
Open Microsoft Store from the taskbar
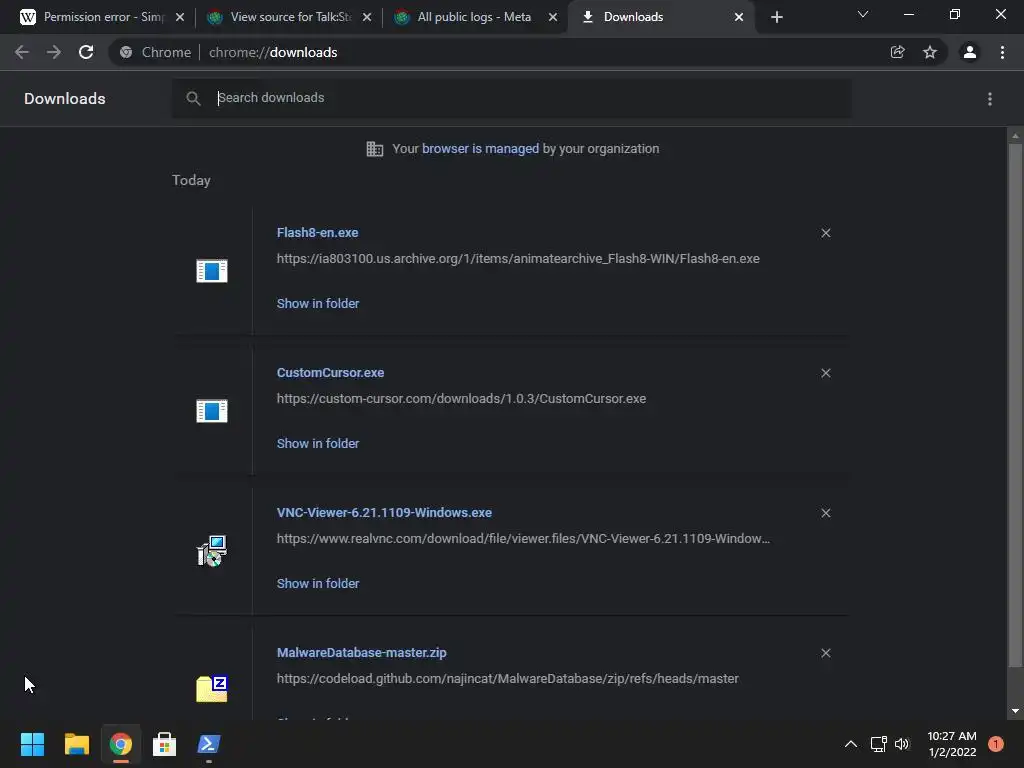(165, 744)
